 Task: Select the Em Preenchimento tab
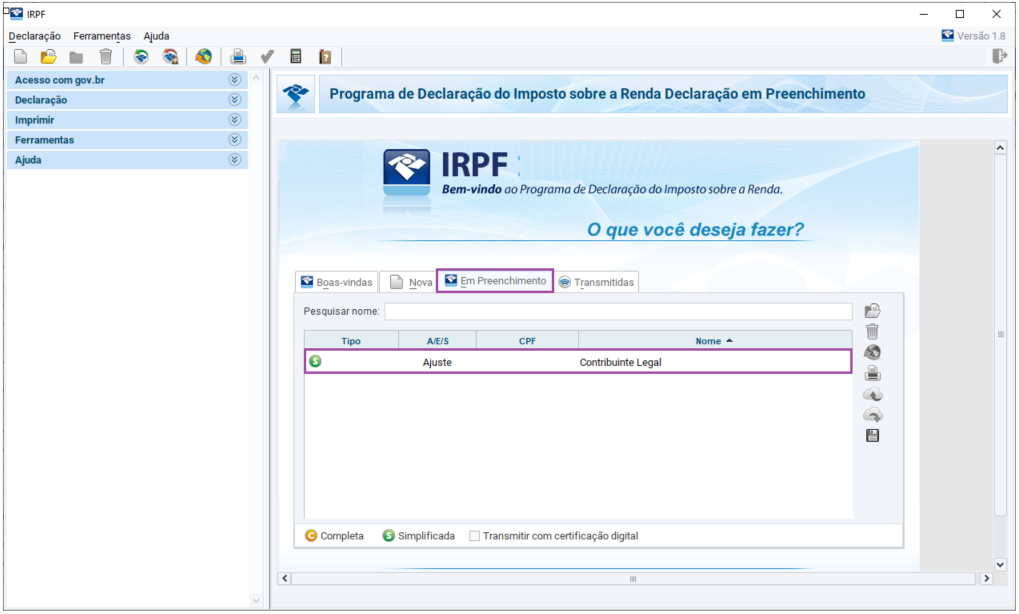pos(495,281)
